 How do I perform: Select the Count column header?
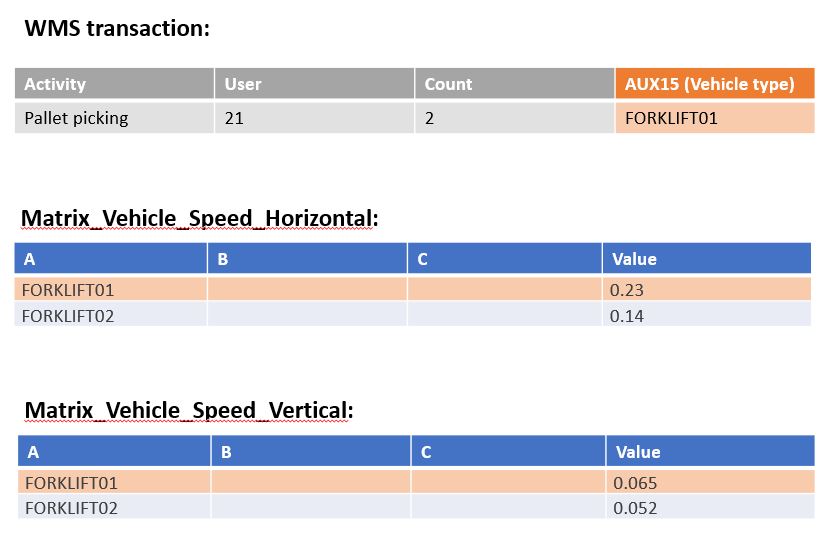(x=448, y=84)
